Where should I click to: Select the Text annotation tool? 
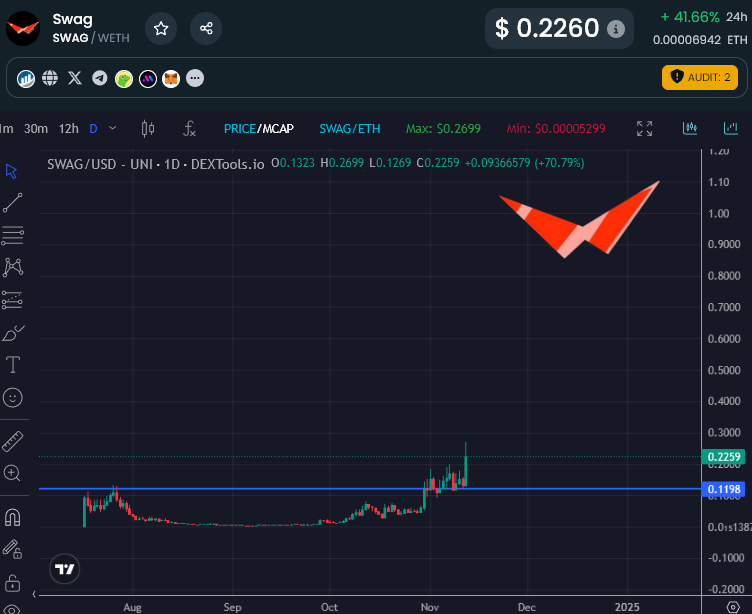(13, 365)
